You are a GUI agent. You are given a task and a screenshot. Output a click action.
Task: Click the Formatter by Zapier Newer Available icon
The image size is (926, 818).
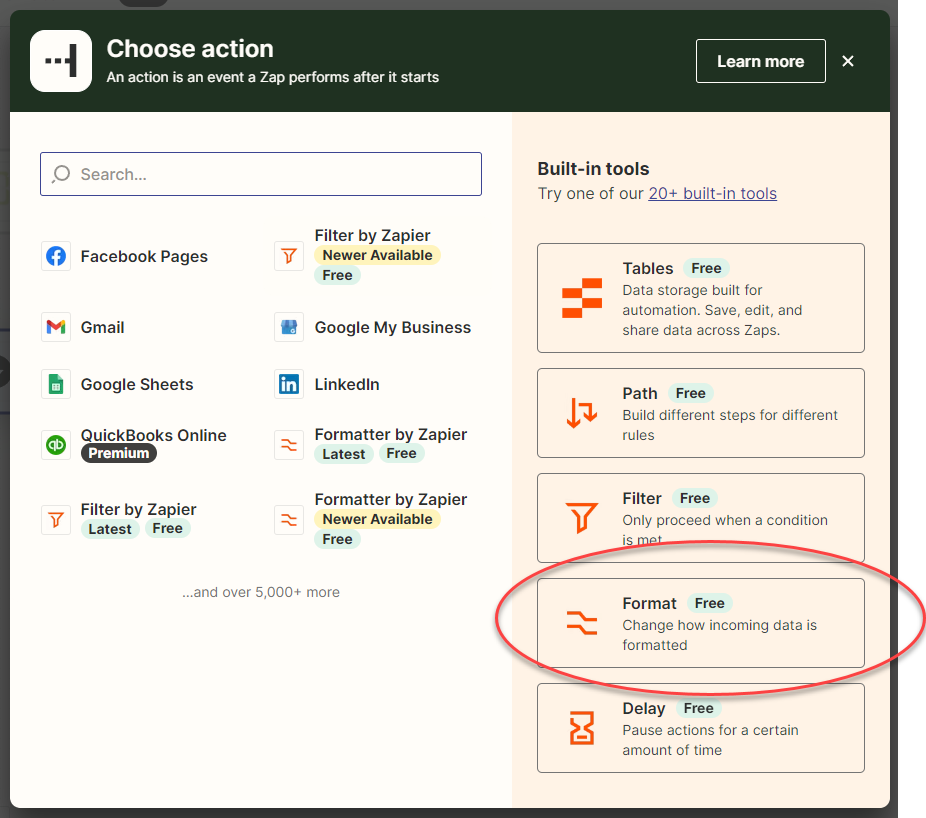tap(289, 520)
